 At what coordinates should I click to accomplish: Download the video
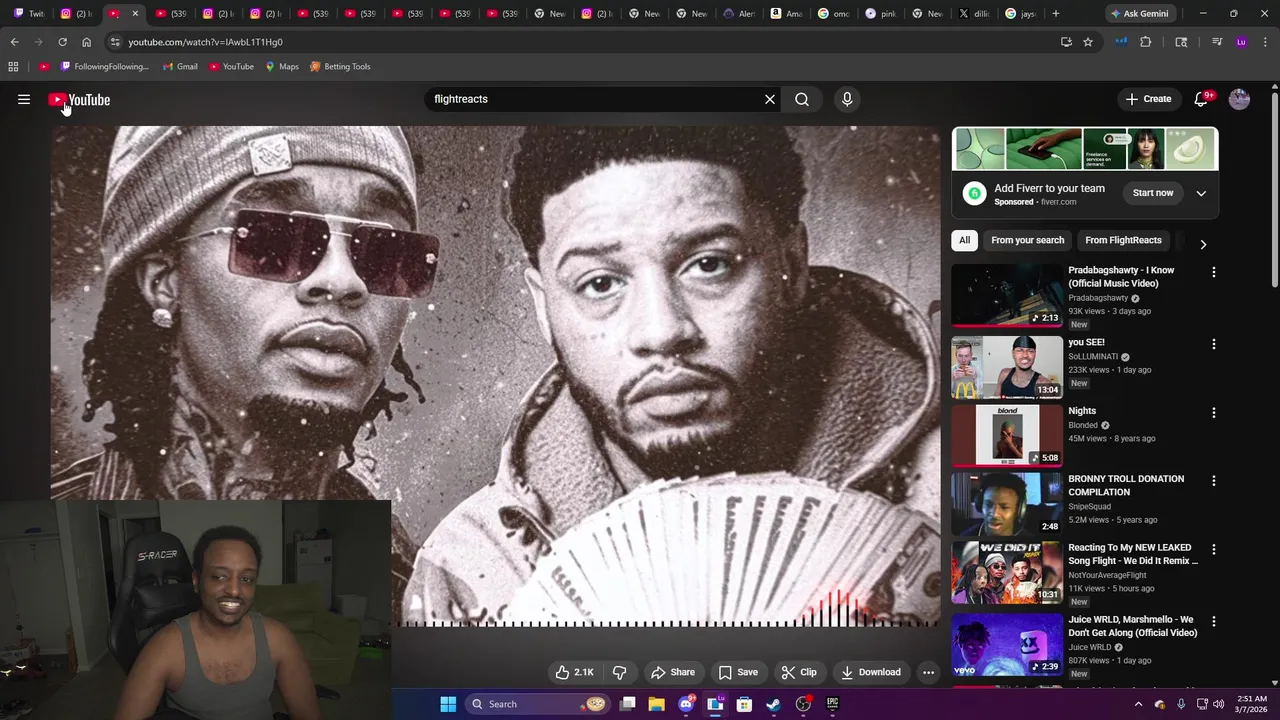(871, 672)
